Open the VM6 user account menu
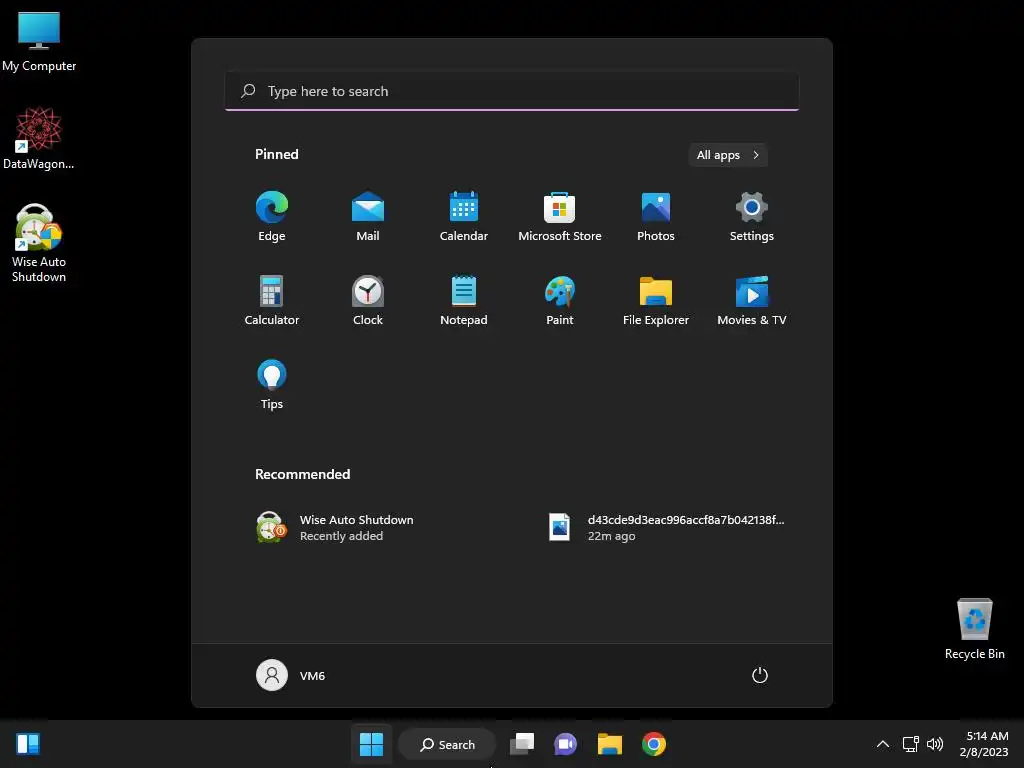 coord(291,675)
